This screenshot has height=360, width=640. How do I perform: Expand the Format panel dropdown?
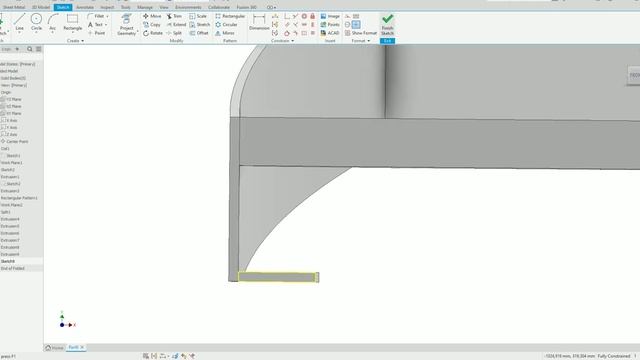click(361, 41)
